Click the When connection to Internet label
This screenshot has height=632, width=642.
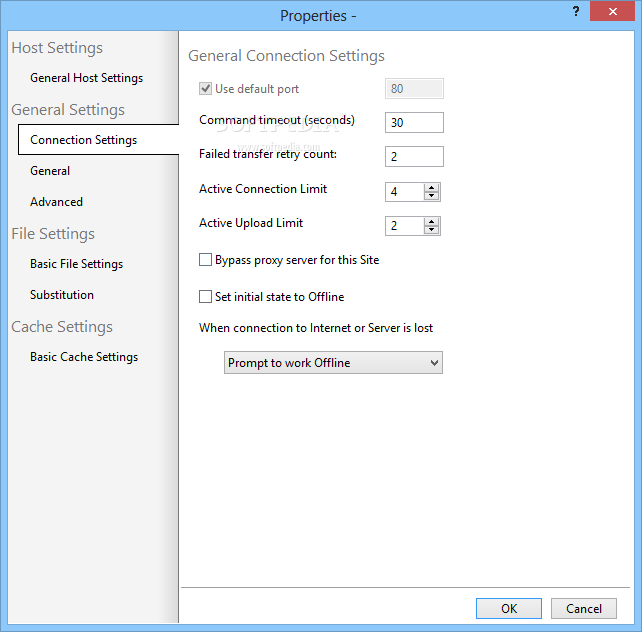click(316, 328)
